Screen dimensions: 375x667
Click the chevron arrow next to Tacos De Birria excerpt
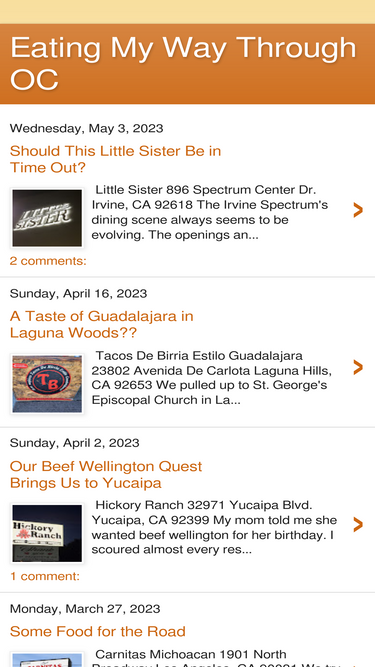click(358, 367)
